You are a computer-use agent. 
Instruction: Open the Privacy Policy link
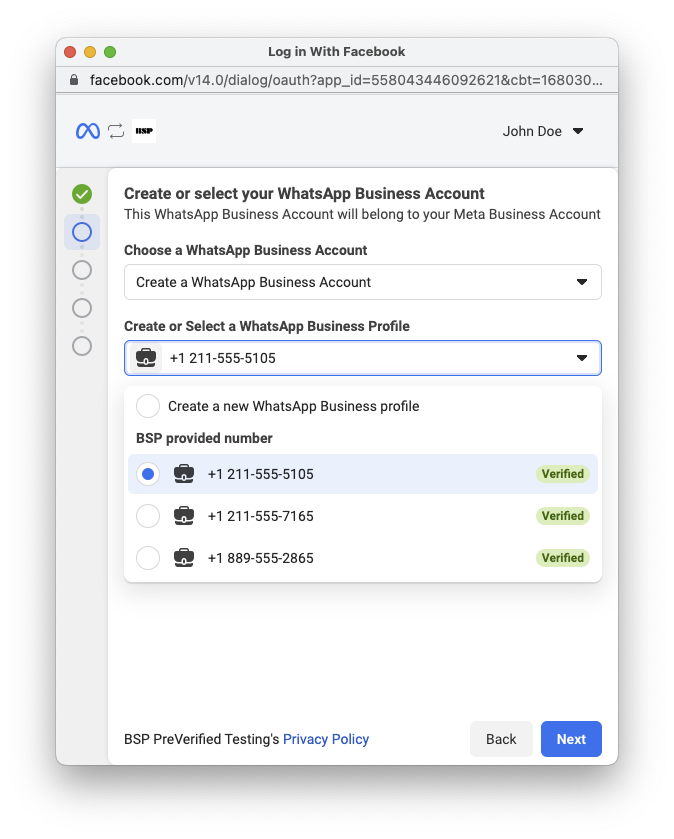coord(326,739)
